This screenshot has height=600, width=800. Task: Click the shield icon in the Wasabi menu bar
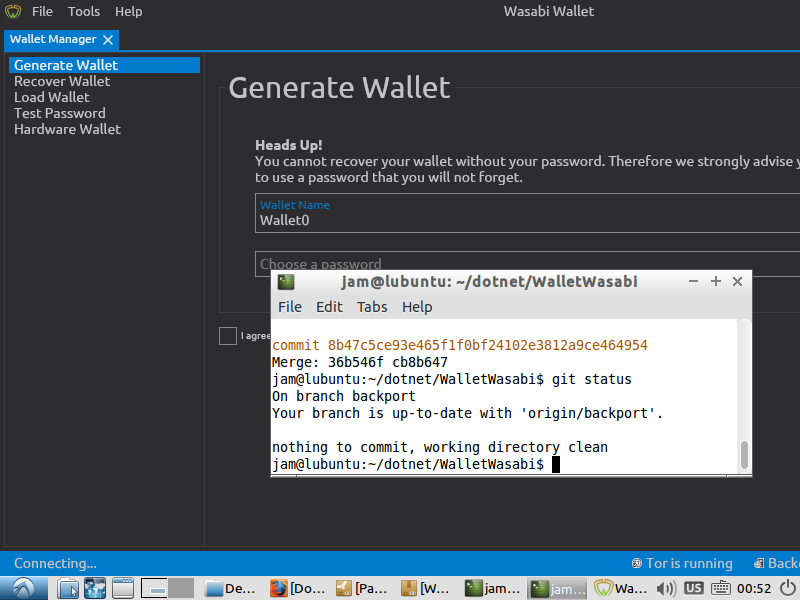tap(12, 11)
